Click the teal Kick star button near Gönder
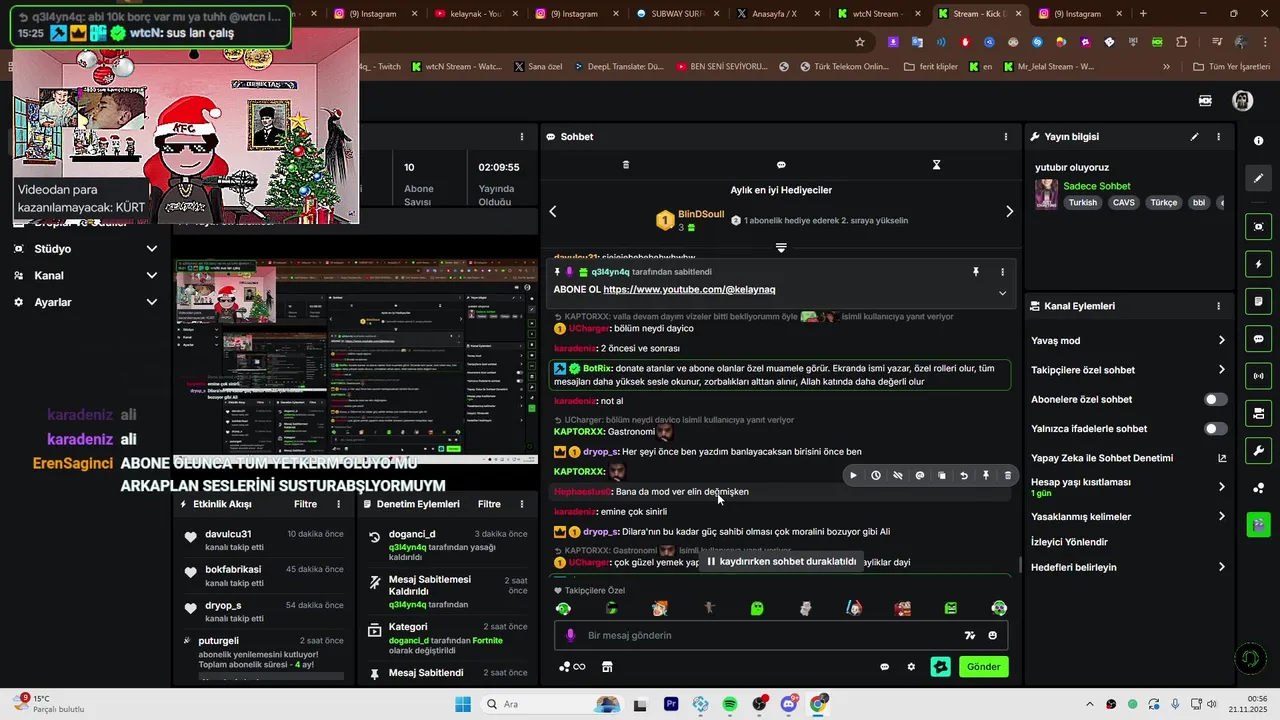 pyautogui.click(x=940, y=667)
